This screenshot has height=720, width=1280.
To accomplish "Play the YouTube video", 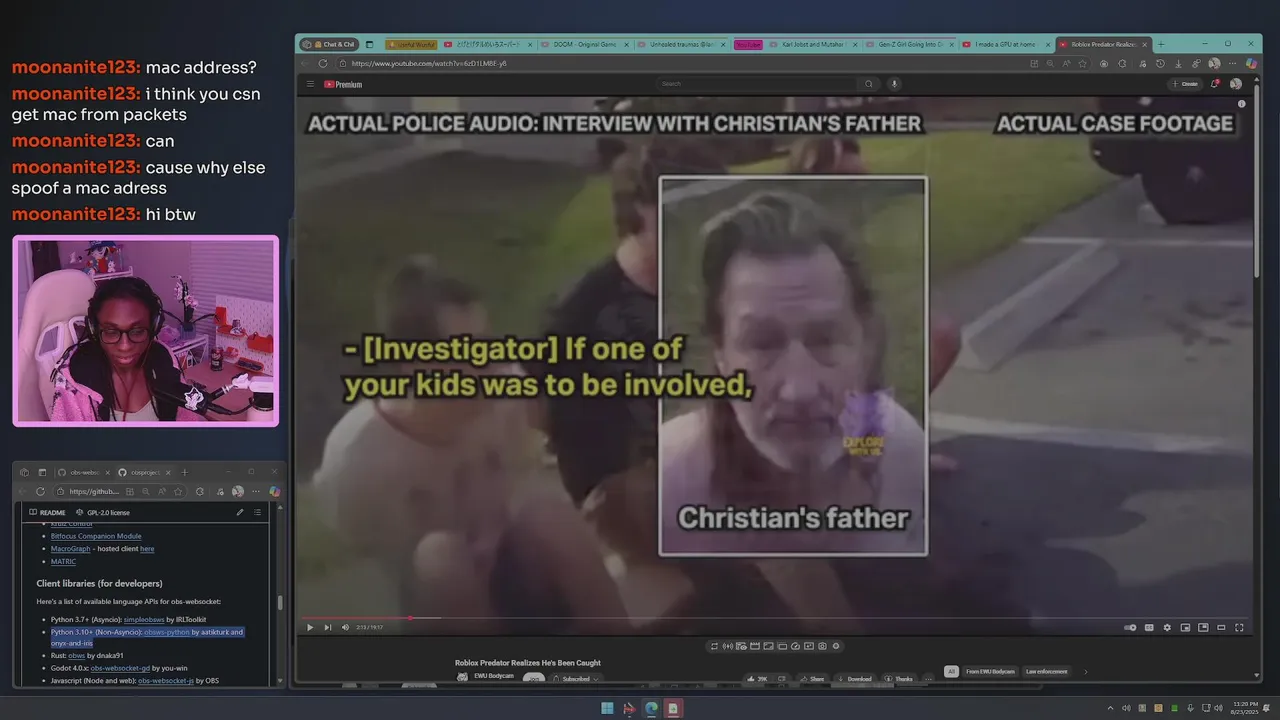I will 310,627.
